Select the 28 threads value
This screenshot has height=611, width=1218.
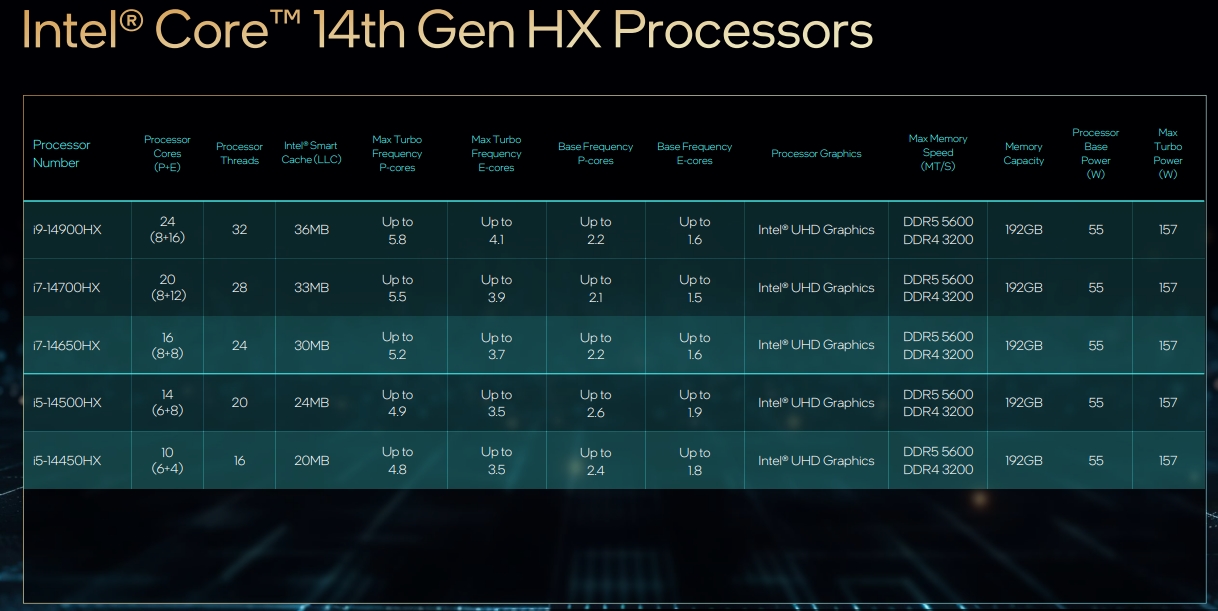coord(239,288)
